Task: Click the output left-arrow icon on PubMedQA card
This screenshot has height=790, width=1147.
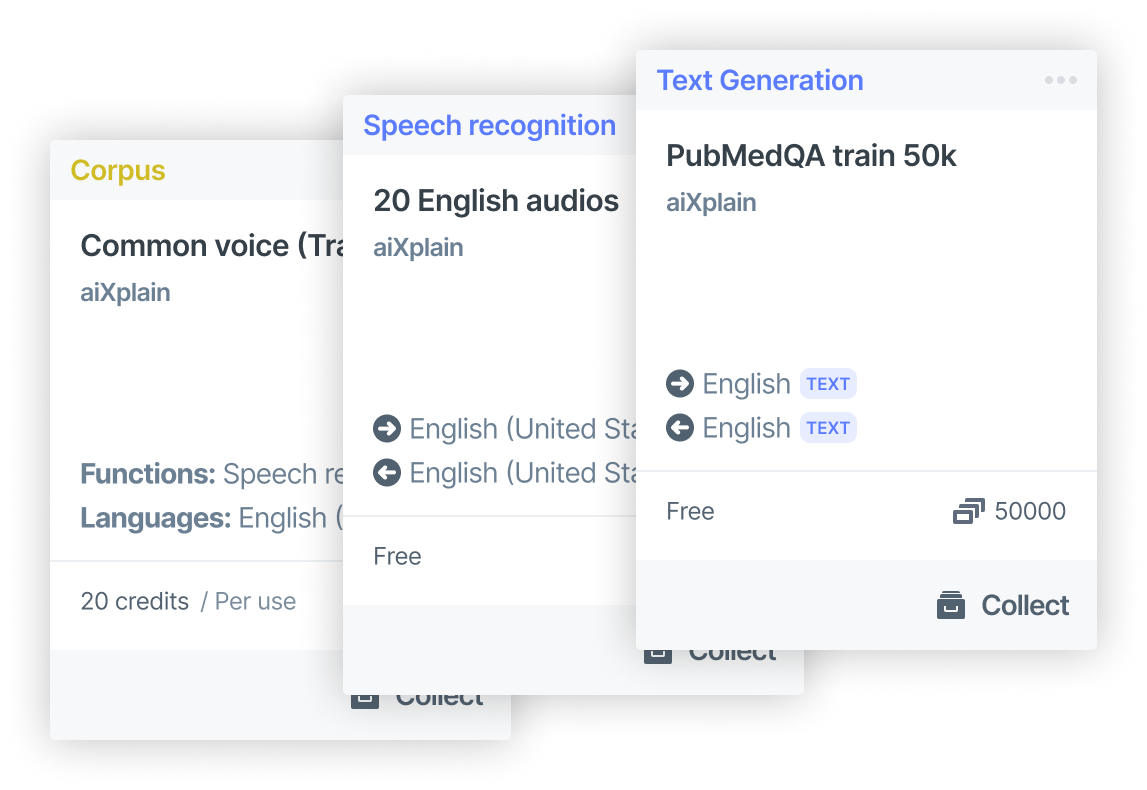Action: pyautogui.click(x=680, y=428)
